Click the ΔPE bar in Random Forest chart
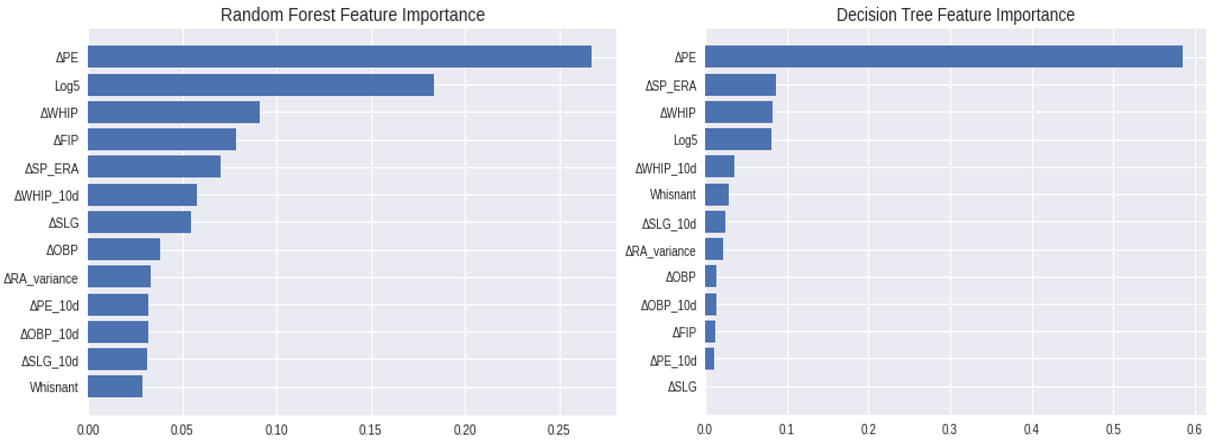 [x=339, y=57]
